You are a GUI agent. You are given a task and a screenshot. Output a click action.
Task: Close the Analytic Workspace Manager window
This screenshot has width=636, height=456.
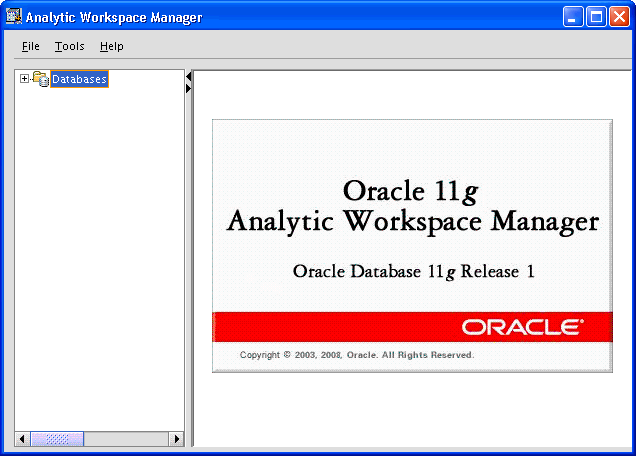(619, 17)
